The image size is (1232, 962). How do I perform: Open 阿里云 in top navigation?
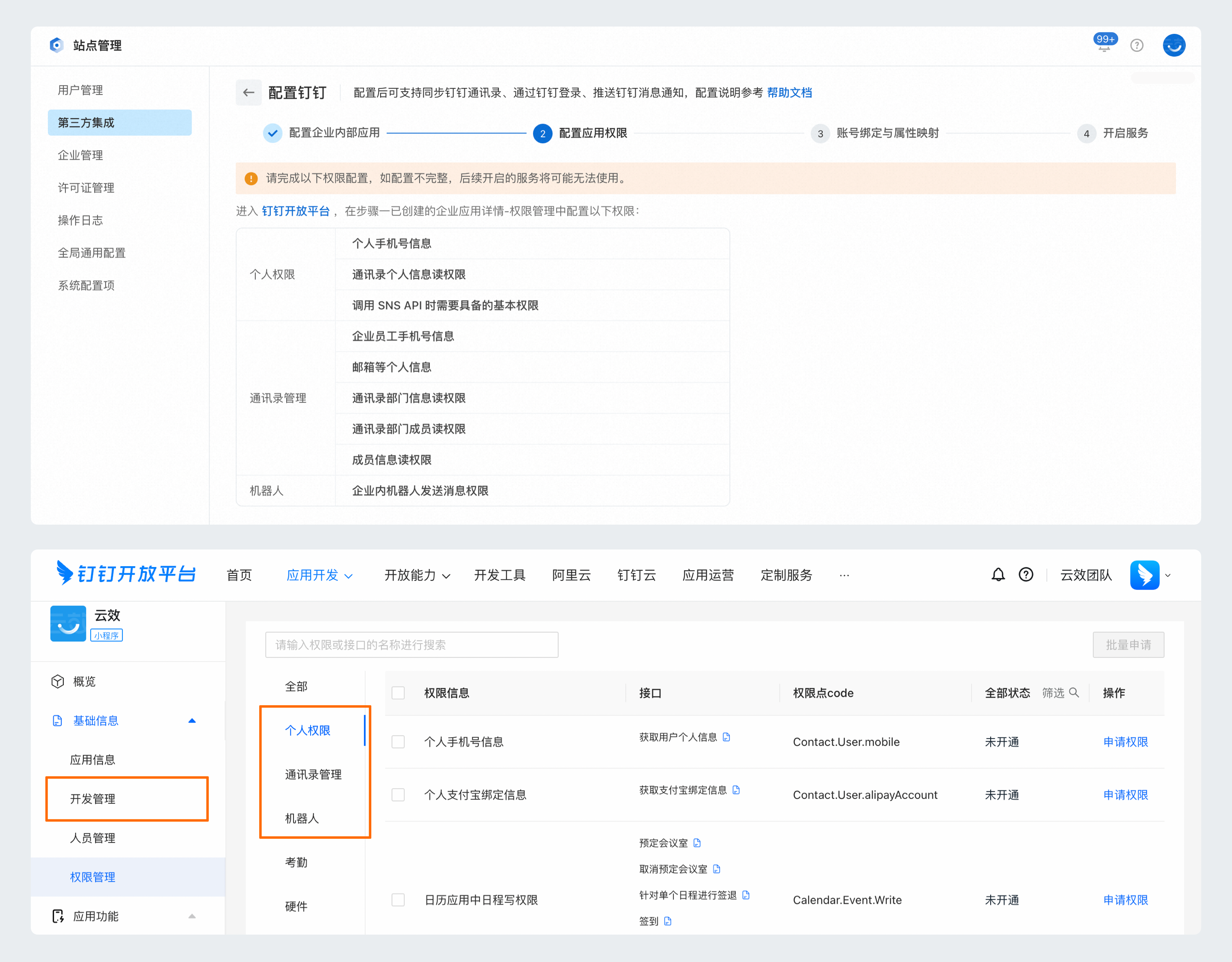click(x=572, y=575)
